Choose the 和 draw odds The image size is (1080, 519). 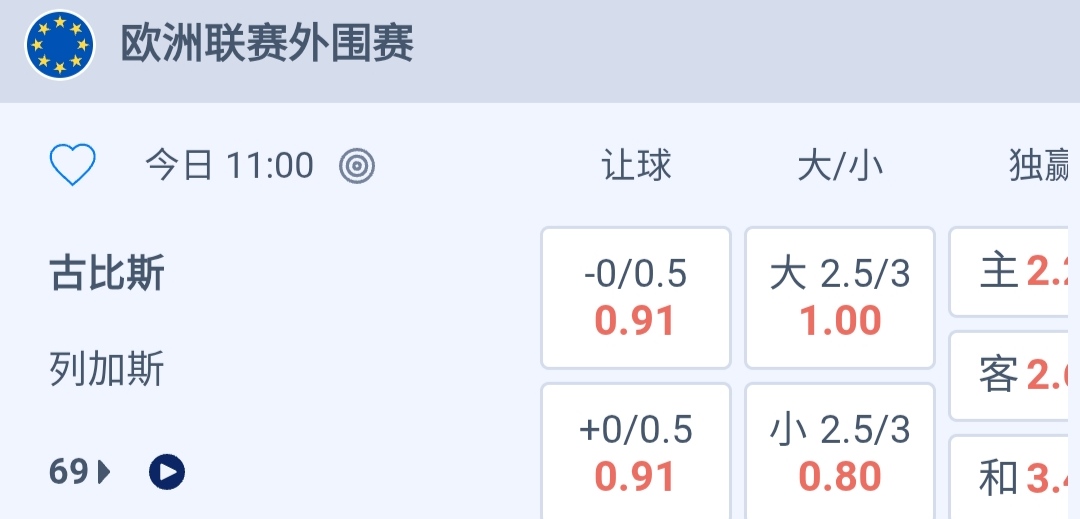[1015, 478]
